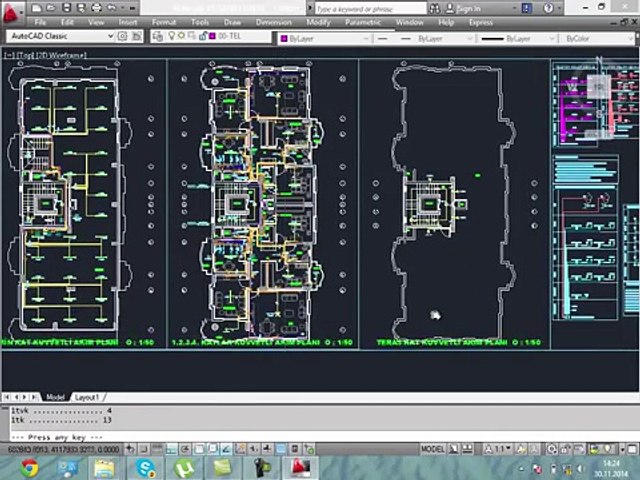Toggle the MODEL space button in status bar
The width and height of the screenshot is (640, 480).
click(432, 450)
